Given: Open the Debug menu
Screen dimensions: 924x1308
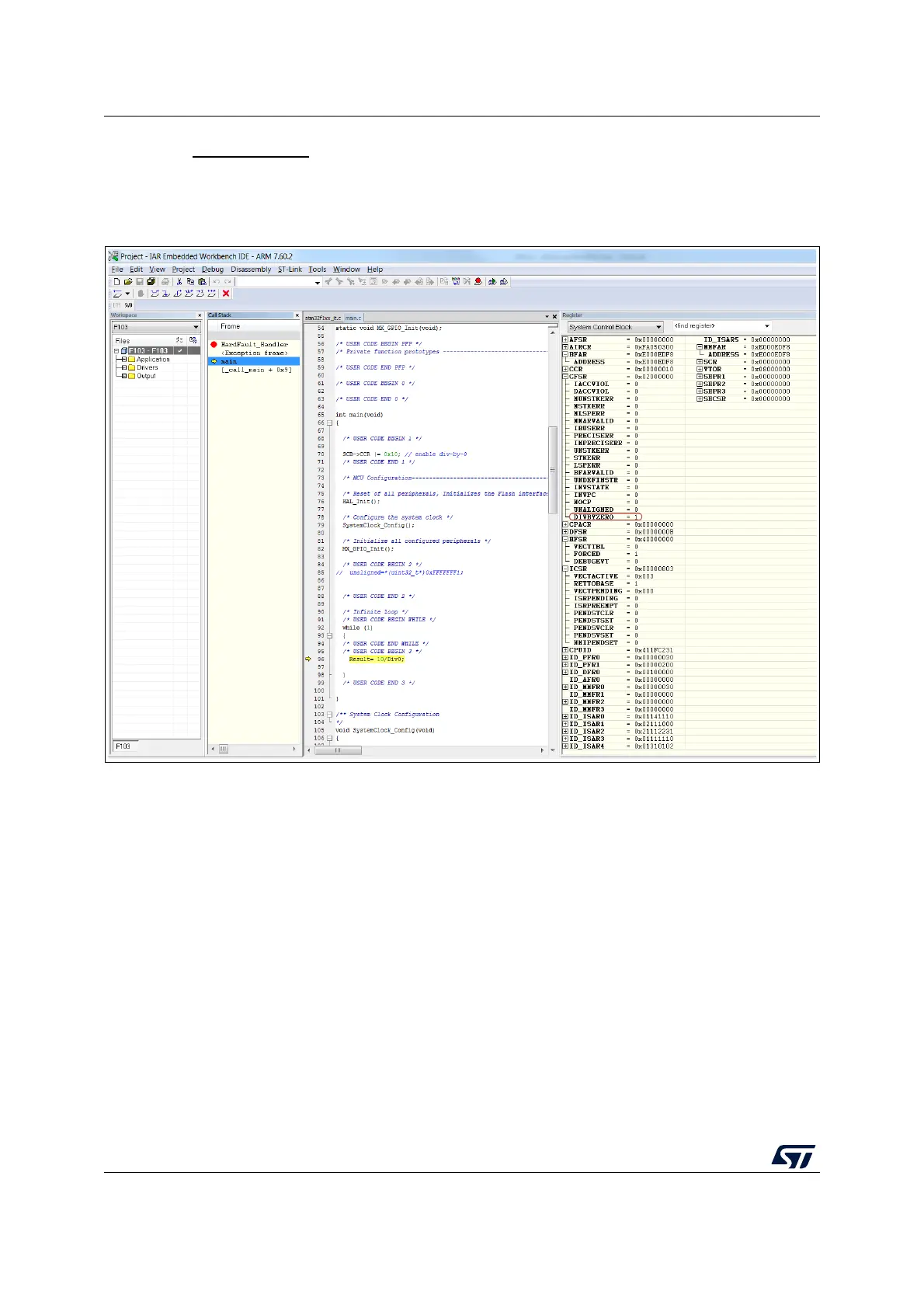Looking at the screenshot, I should point(213,270).
